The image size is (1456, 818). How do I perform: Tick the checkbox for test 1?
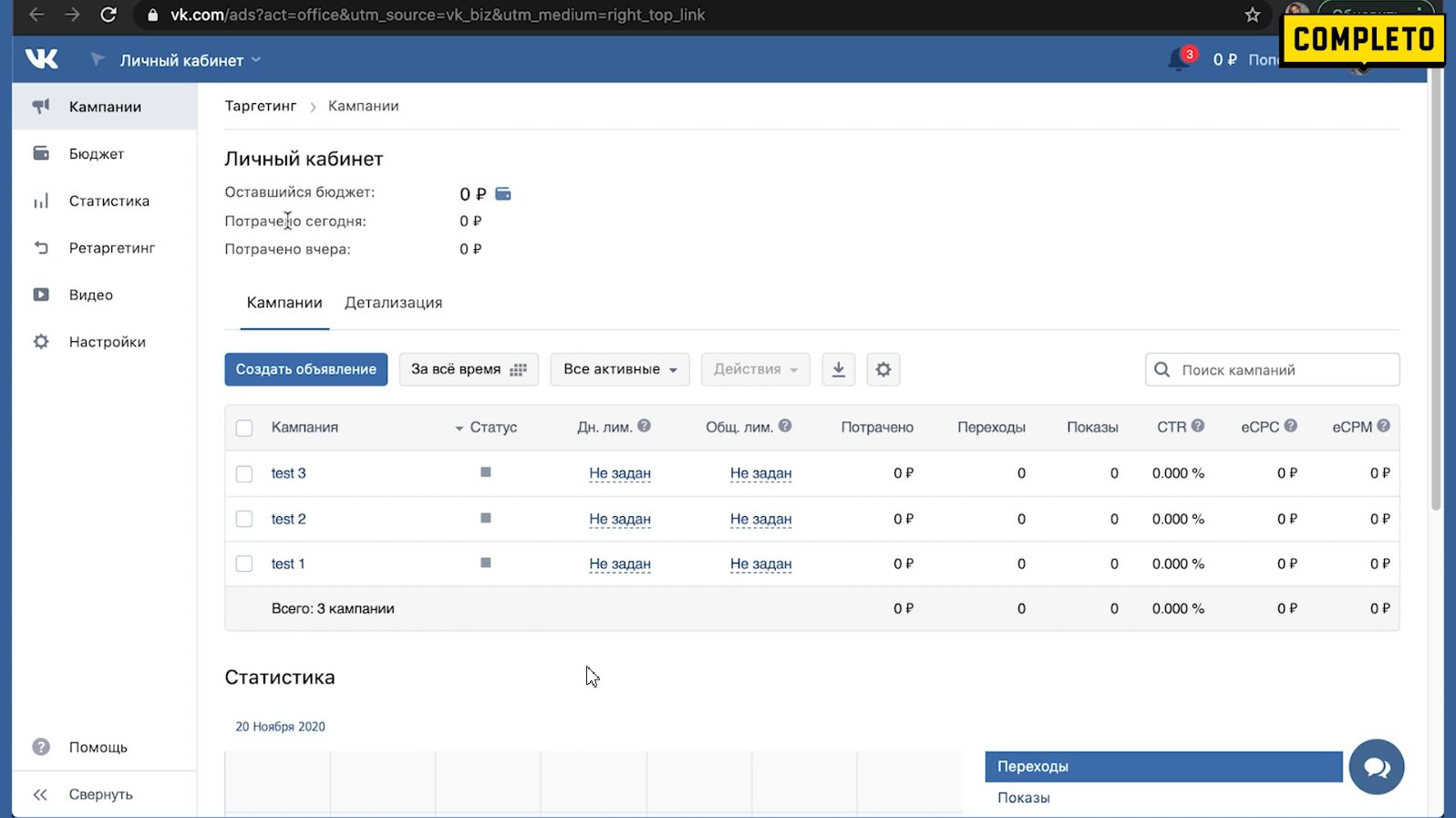point(244,564)
